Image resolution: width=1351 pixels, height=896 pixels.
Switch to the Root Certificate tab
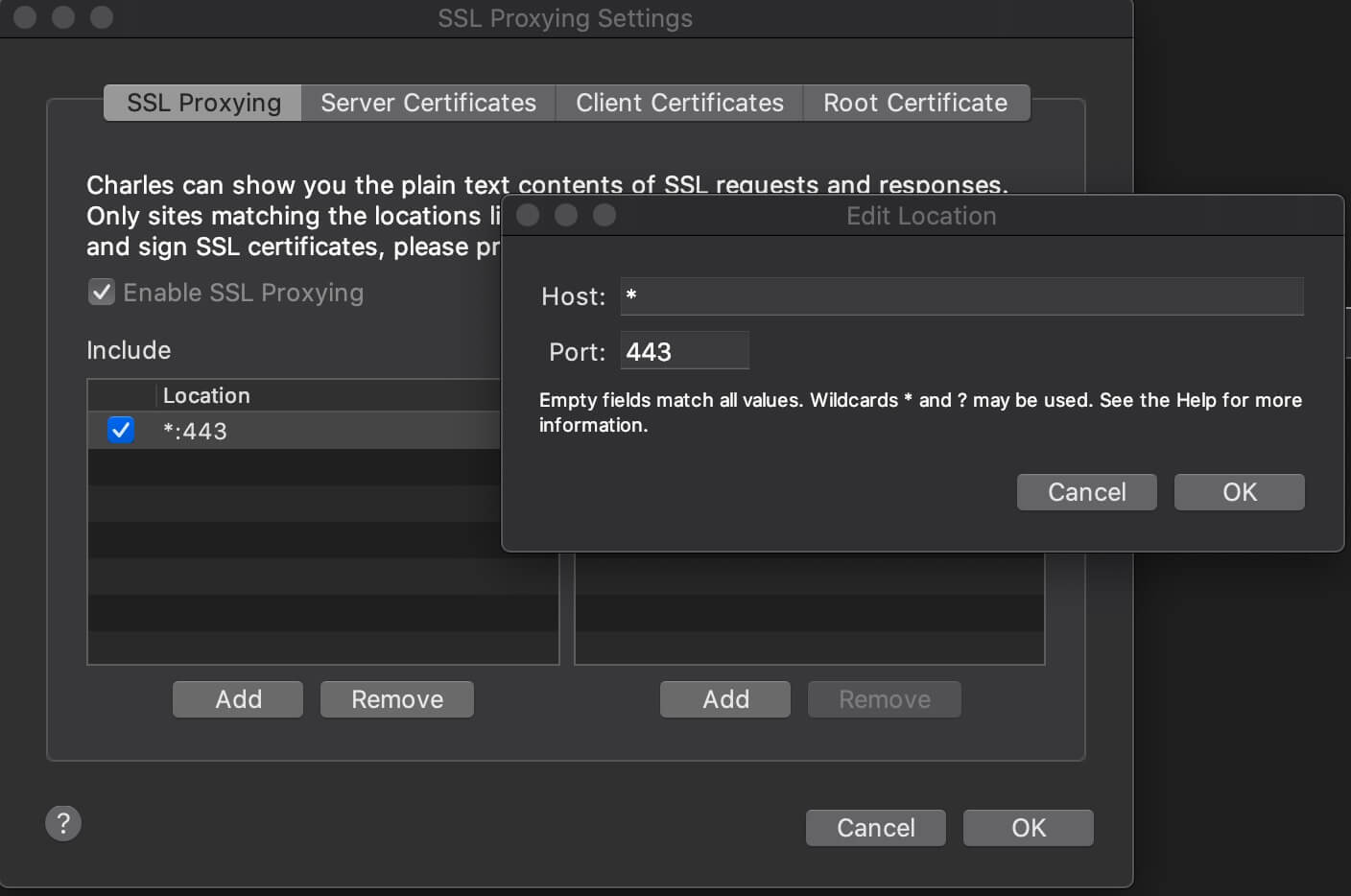click(x=915, y=103)
